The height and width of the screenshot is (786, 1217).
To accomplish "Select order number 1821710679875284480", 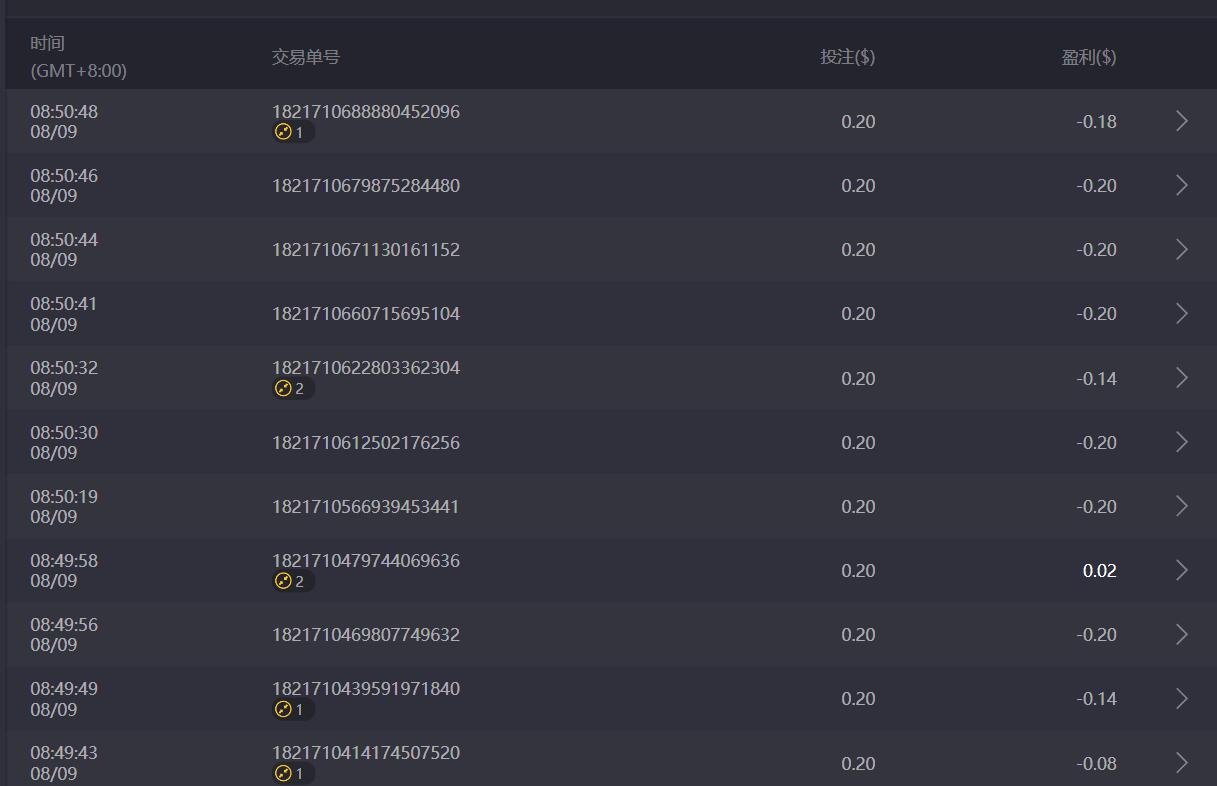I will (x=366, y=186).
